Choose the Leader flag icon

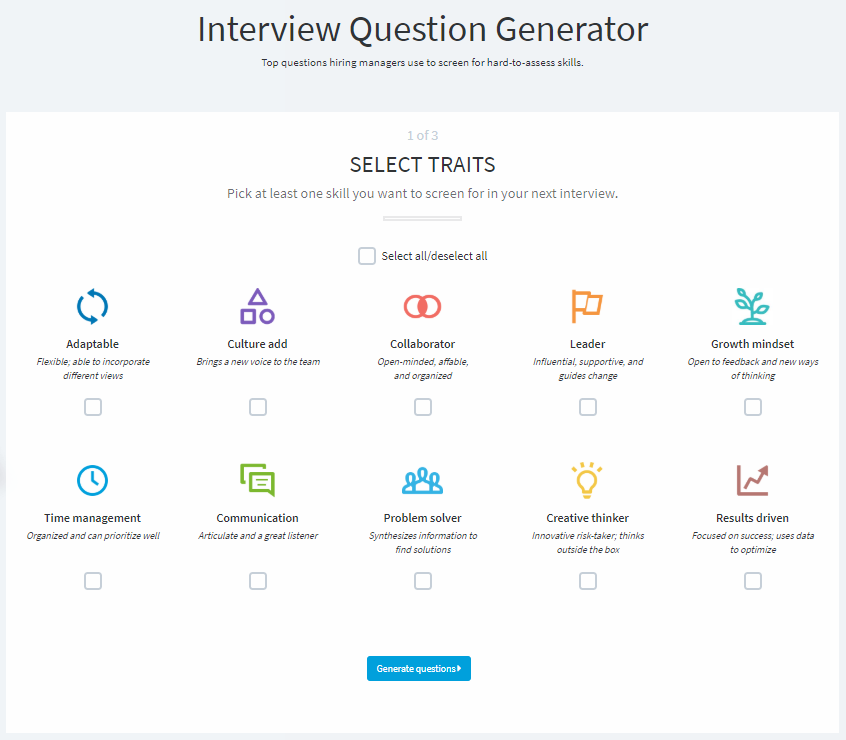point(587,306)
